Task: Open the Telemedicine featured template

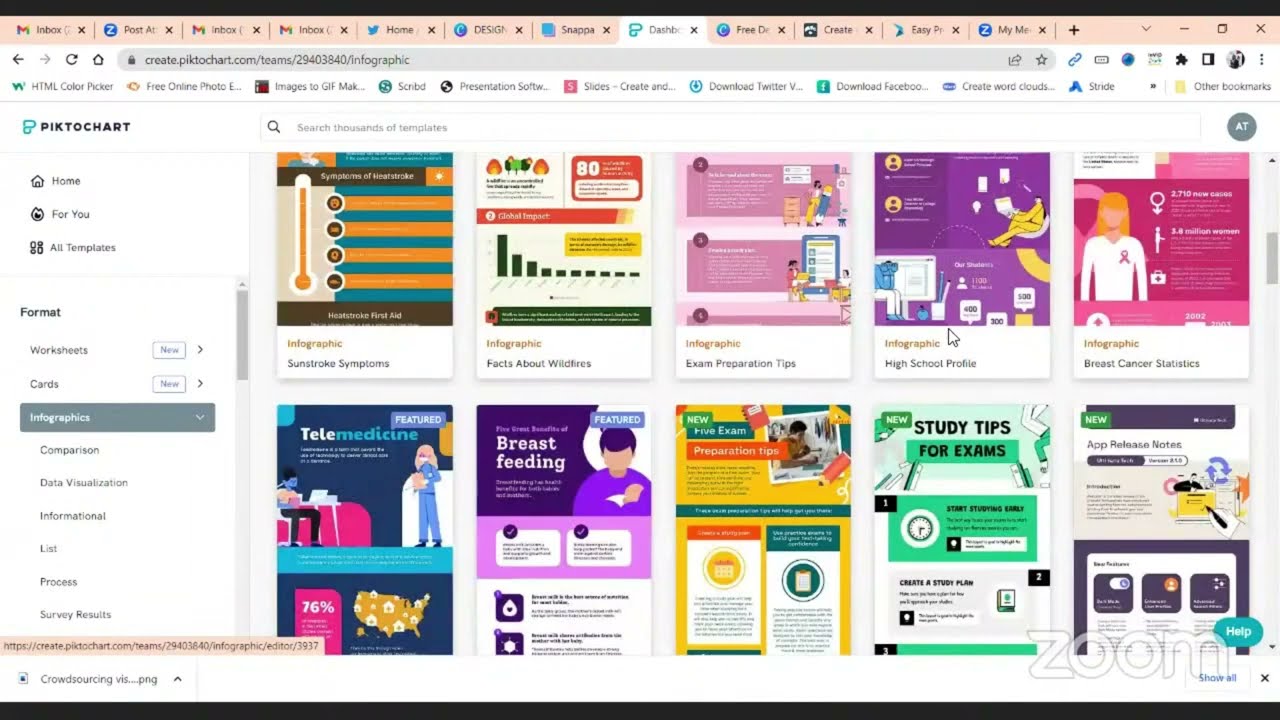Action: [x=365, y=530]
